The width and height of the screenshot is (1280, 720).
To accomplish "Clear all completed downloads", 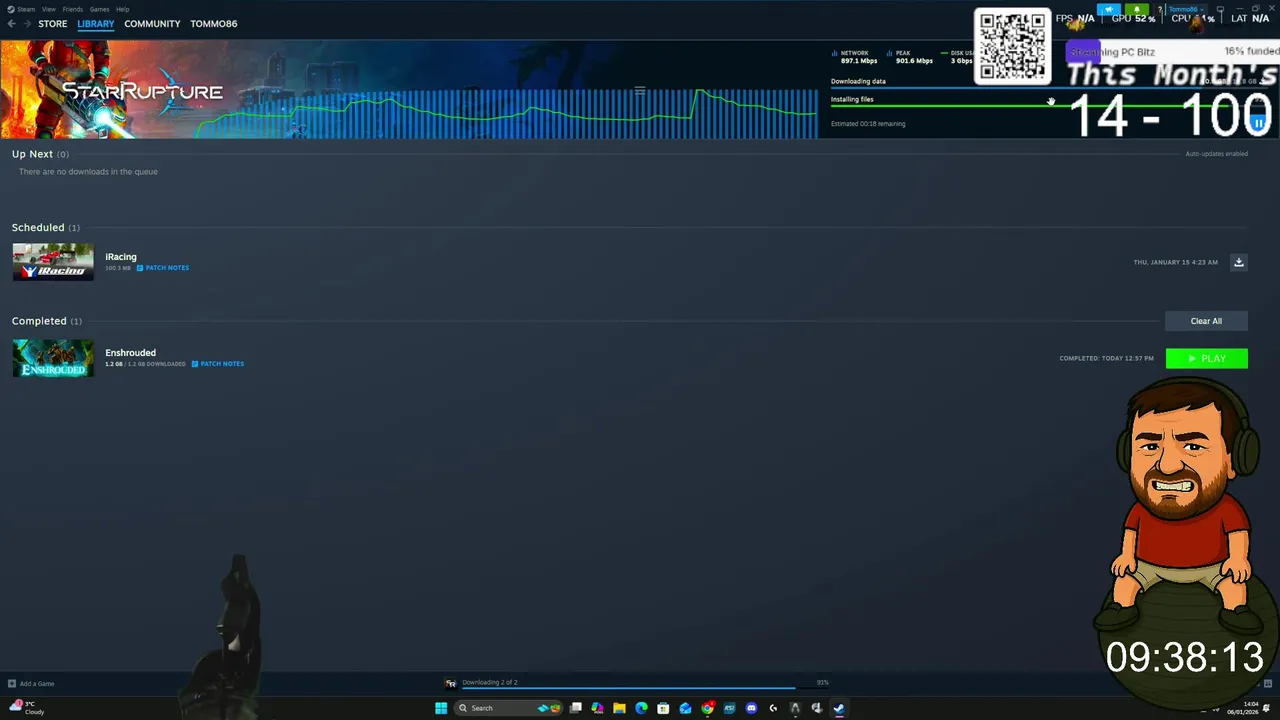I will [x=1206, y=321].
